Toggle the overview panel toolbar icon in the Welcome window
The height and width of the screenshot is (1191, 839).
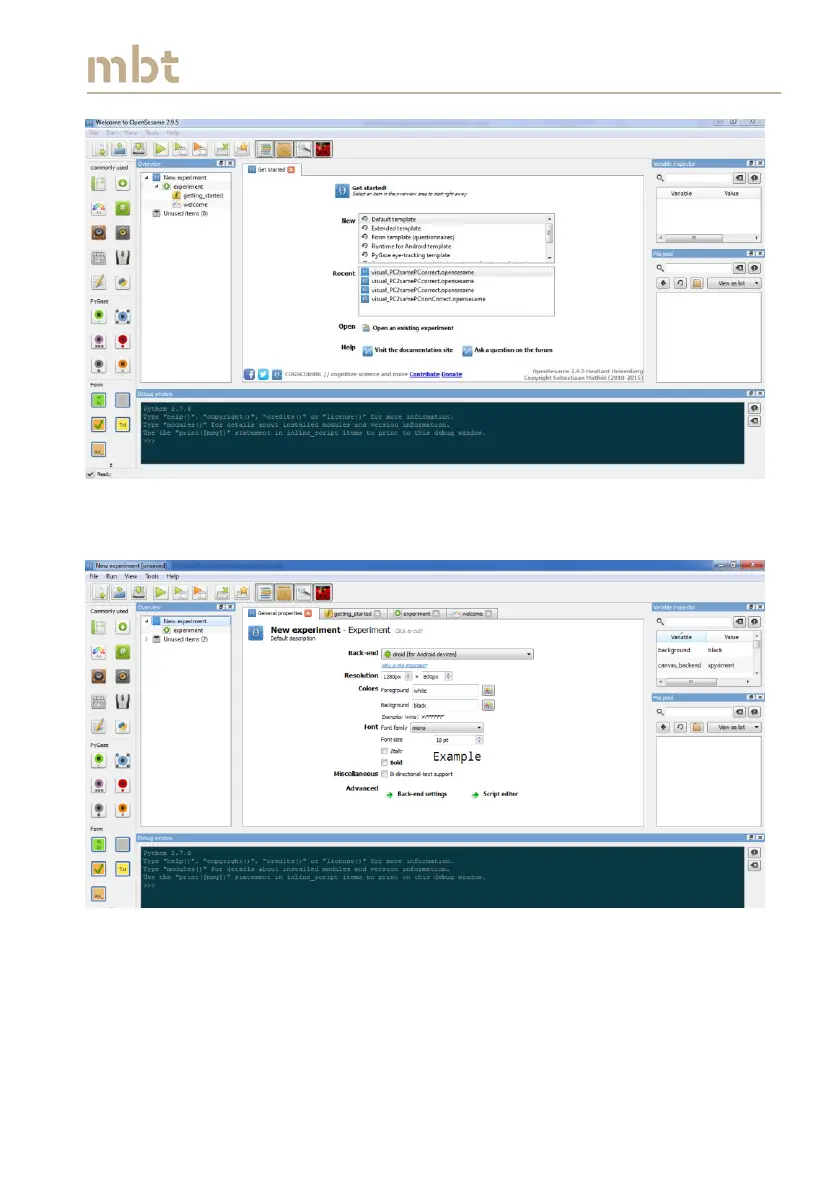(x=264, y=149)
